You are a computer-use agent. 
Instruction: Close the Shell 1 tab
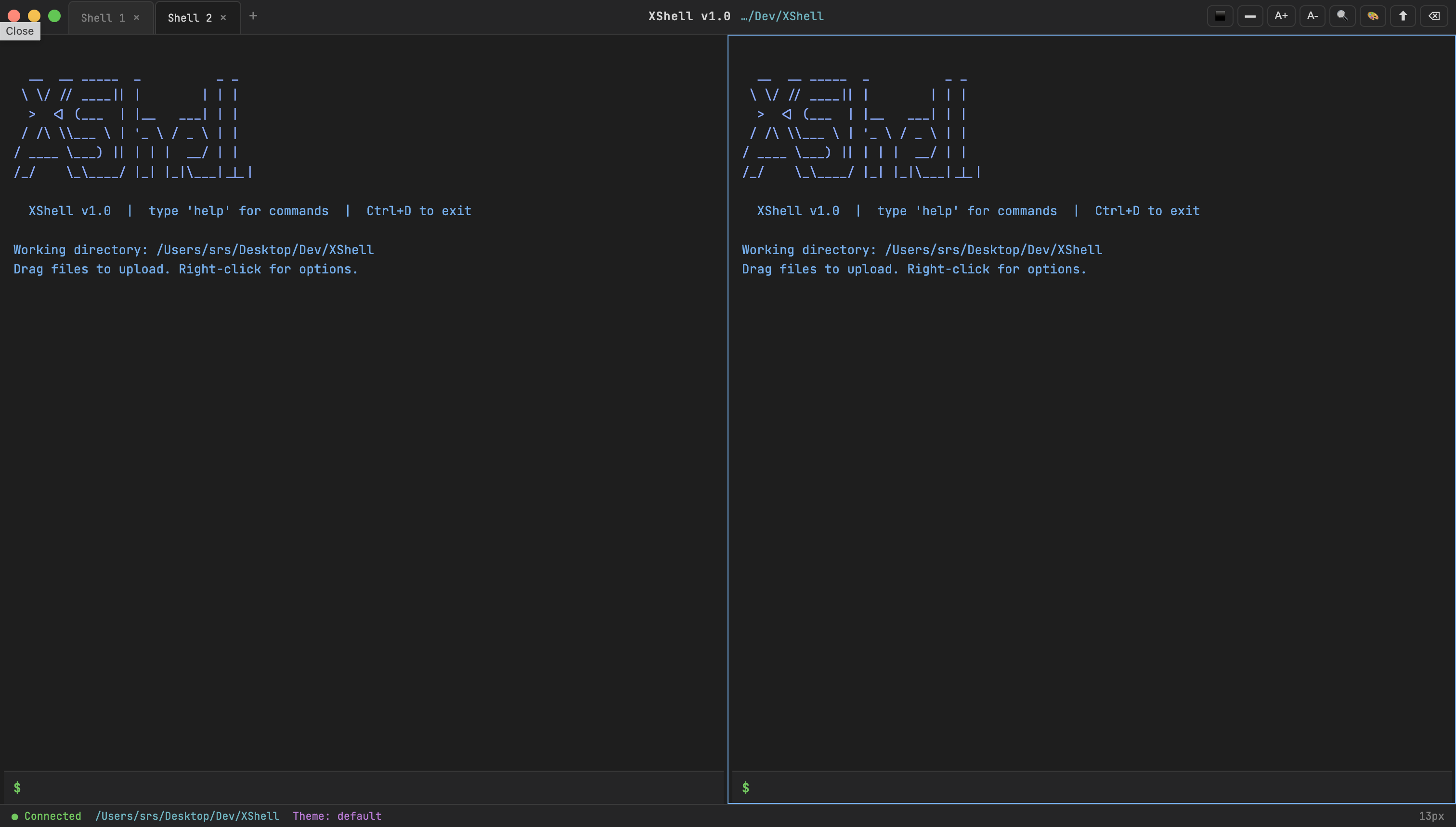click(x=136, y=18)
